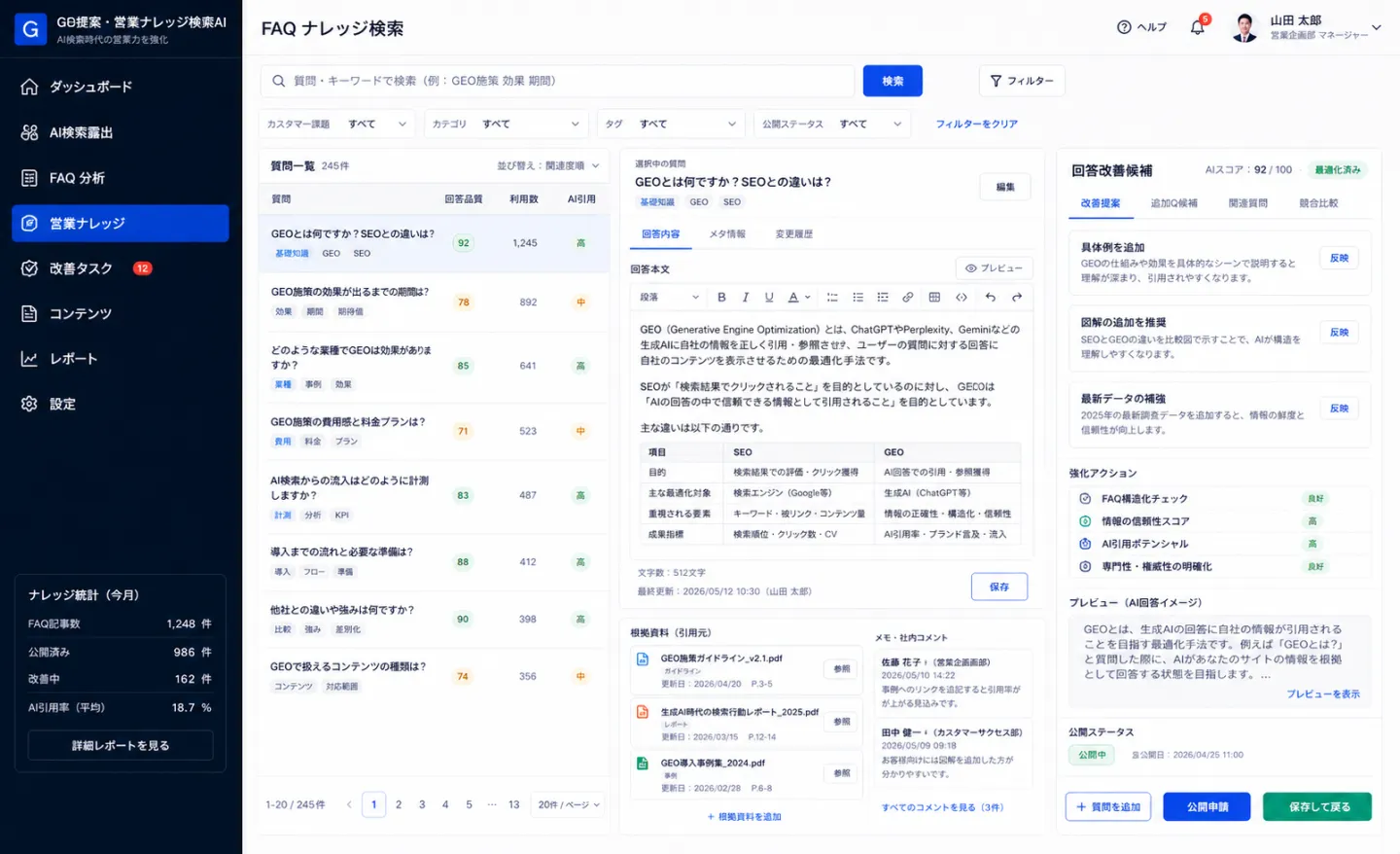1400x854 pixels.
Task: Undo the last edit in the editor
Action: (990, 298)
